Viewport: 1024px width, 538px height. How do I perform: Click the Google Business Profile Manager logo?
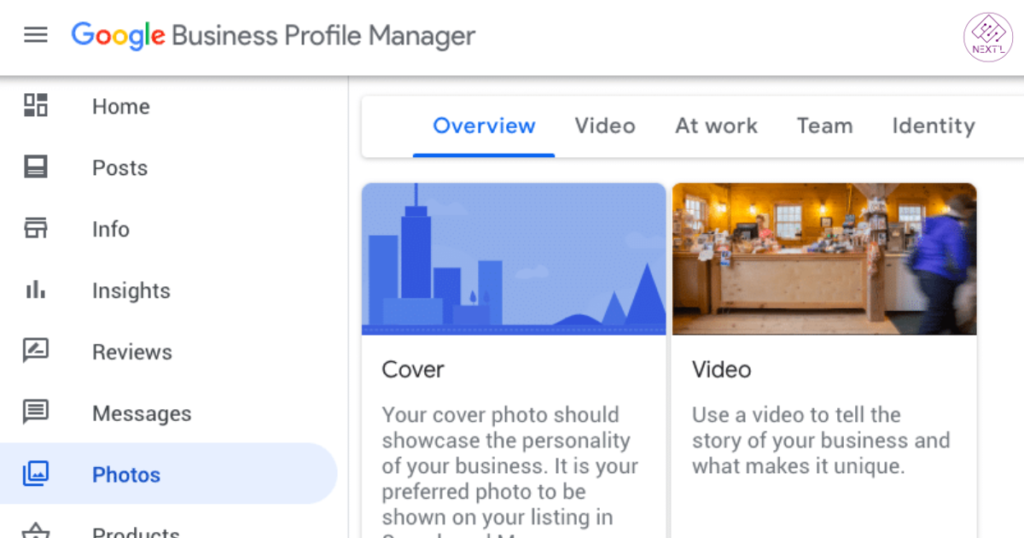[x=273, y=36]
